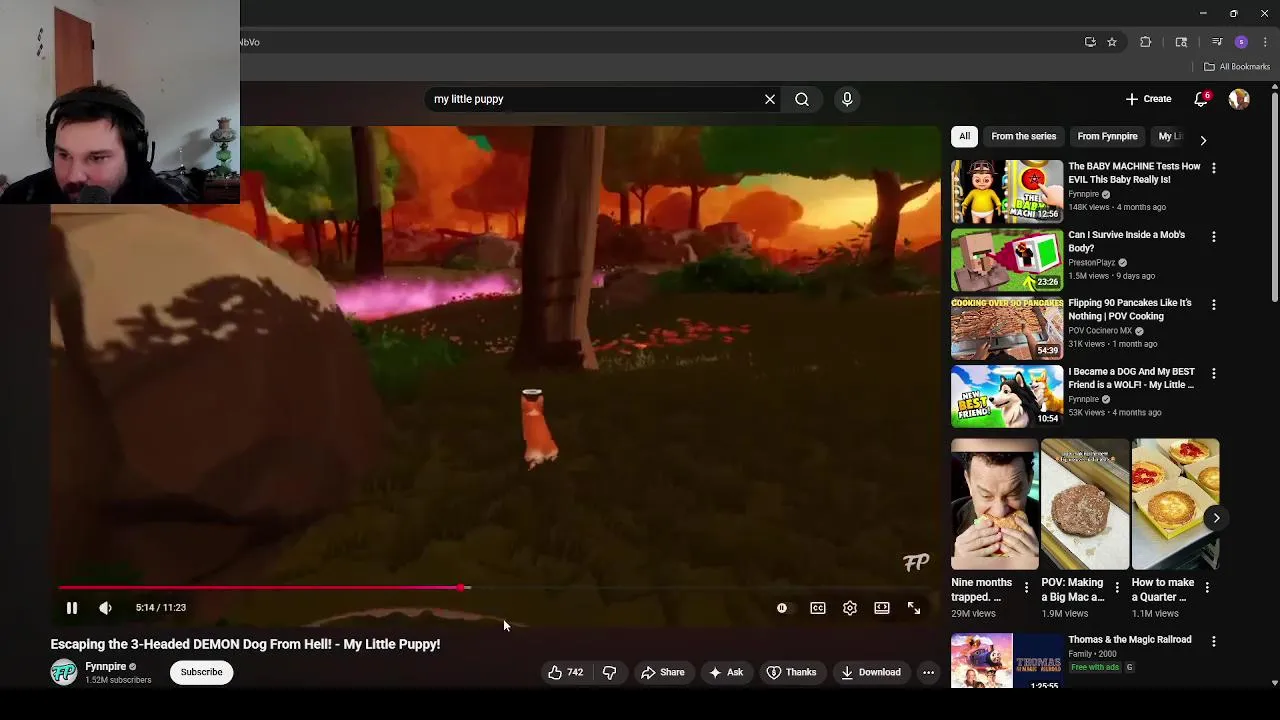Image resolution: width=1280 pixels, height=720 pixels.
Task: Show more filter chips with arrow
Action: pyautogui.click(x=1203, y=140)
